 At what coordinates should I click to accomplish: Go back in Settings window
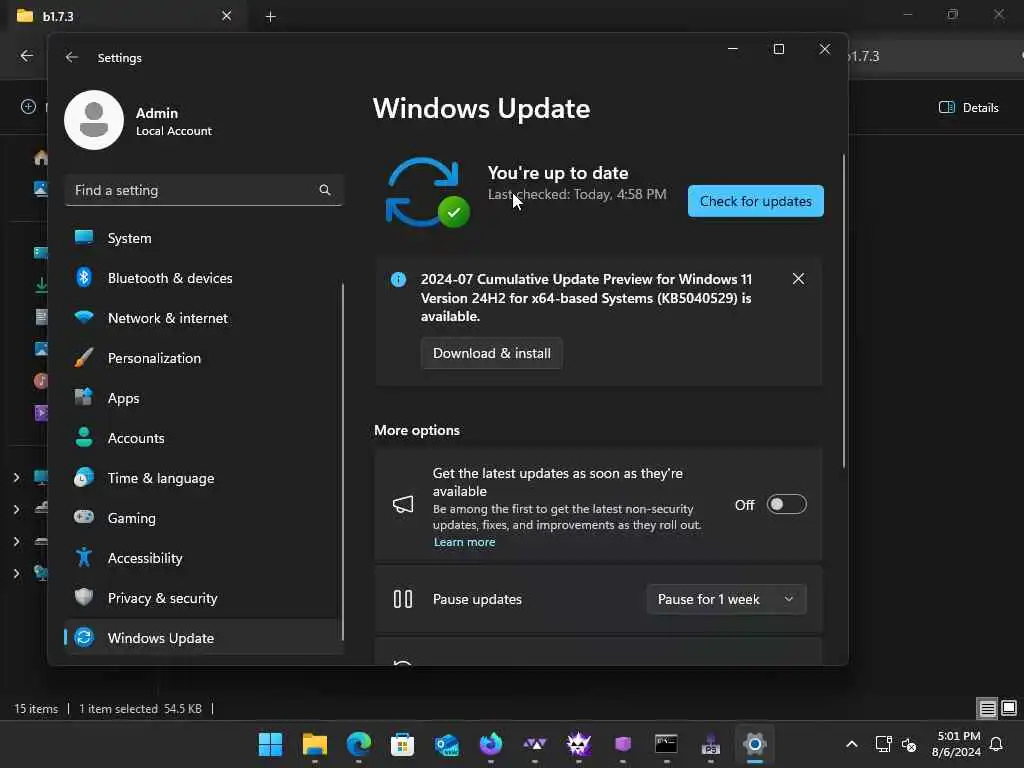click(x=72, y=57)
